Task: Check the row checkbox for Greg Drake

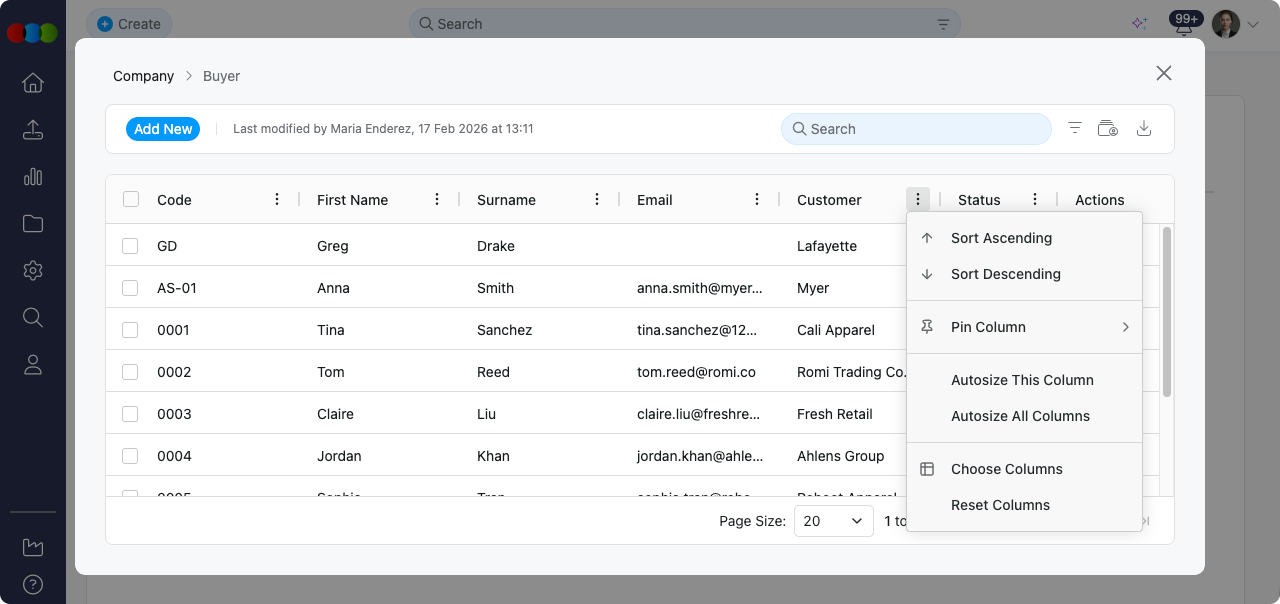Action: [x=131, y=246]
